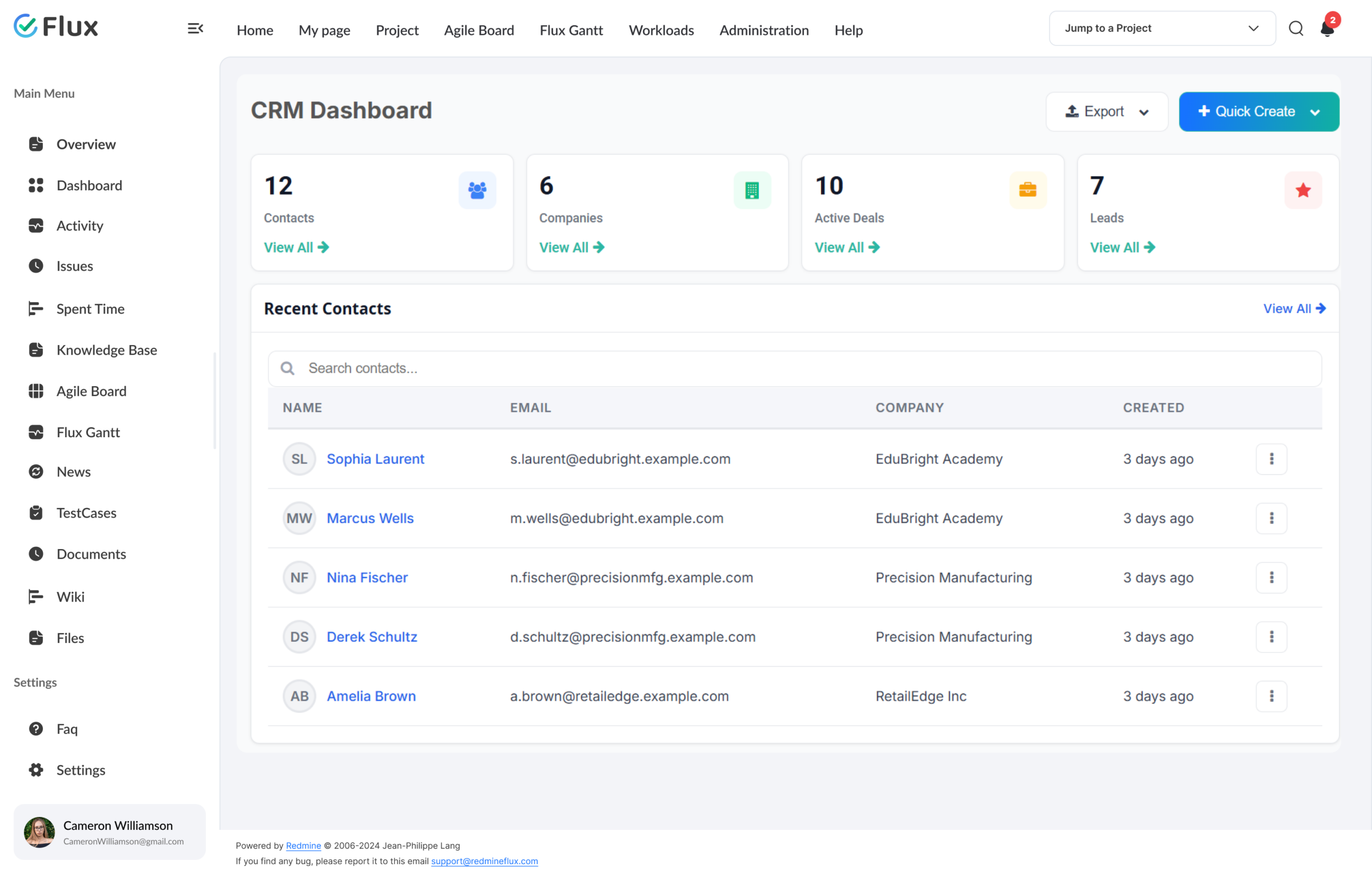Viewport: 1372px width, 877px height.
Task: Click View All under Companies card
Action: pyautogui.click(x=571, y=247)
